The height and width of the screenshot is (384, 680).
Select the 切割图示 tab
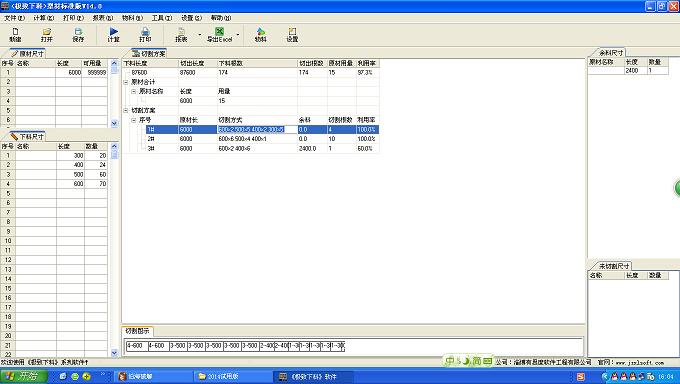click(x=137, y=331)
